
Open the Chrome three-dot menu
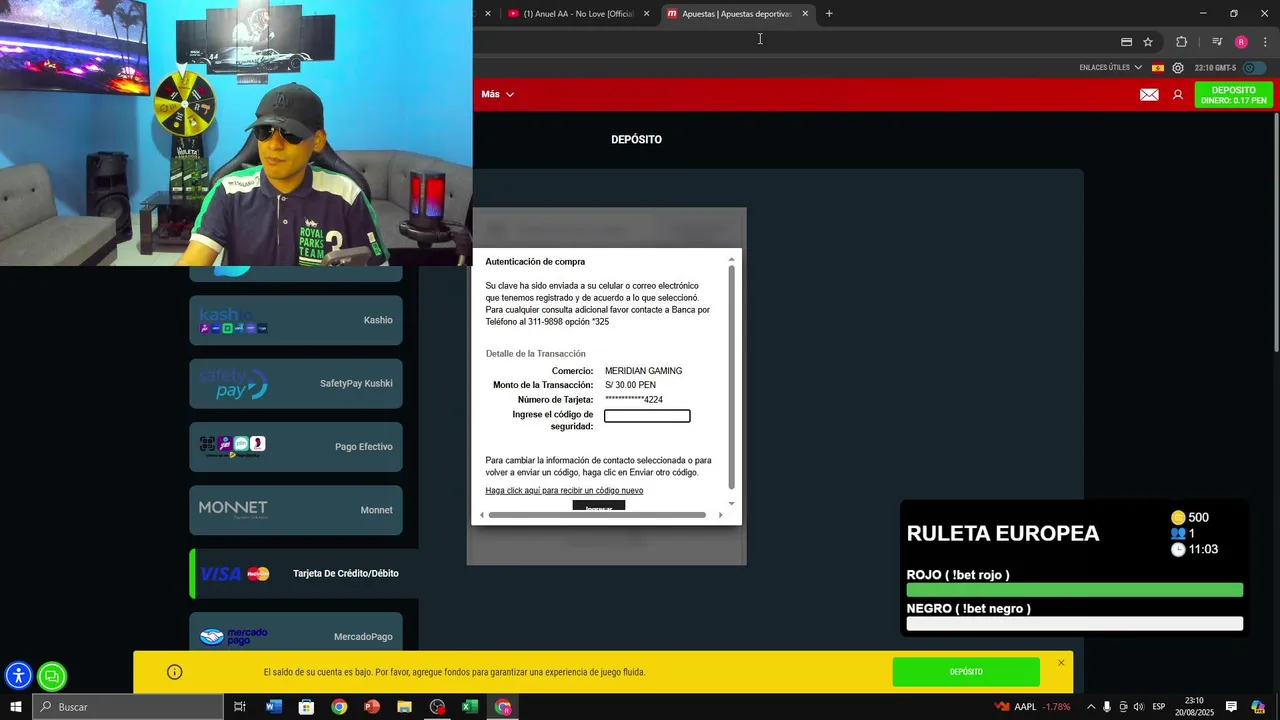(x=1265, y=42)
